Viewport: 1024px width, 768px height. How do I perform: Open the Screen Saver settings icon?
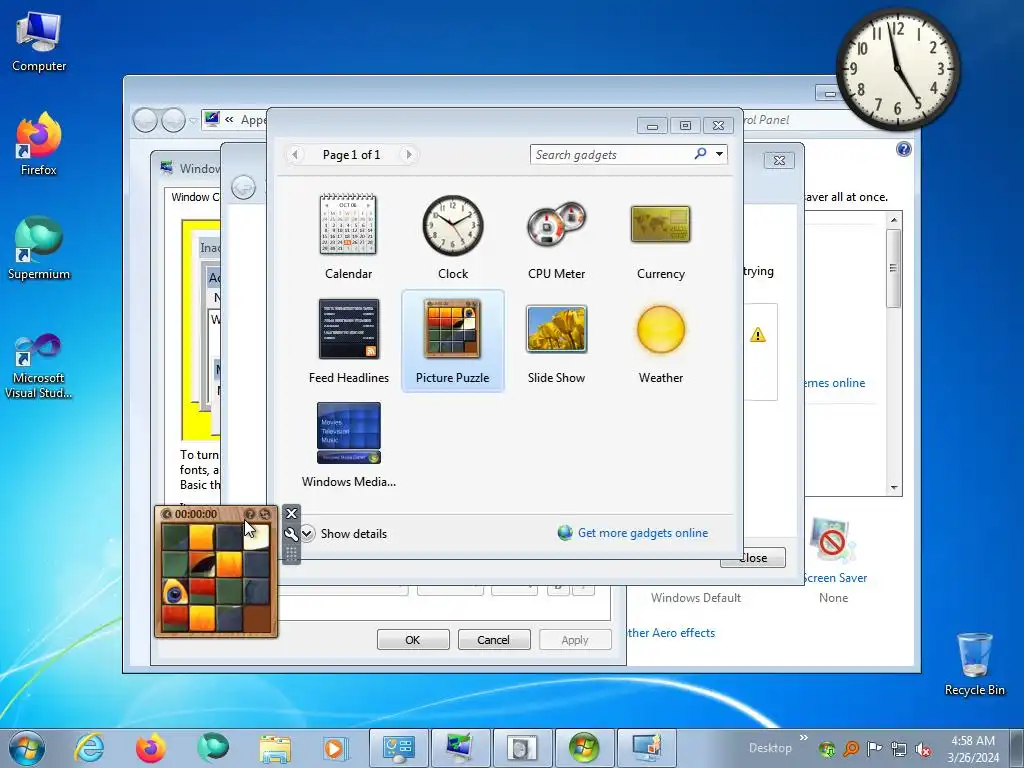coord(832,541)
